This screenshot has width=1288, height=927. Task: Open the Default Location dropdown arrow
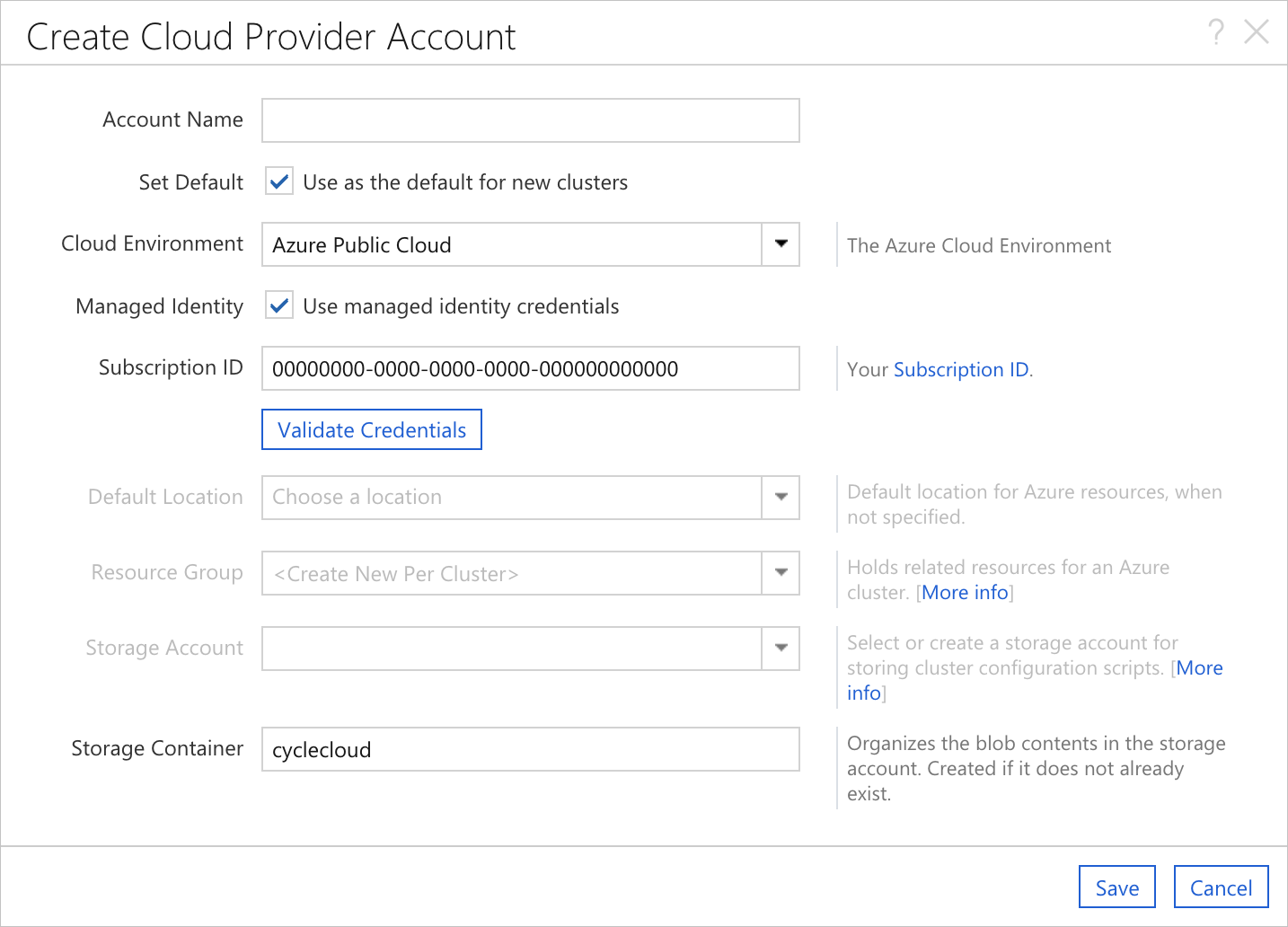click(780, 498)
